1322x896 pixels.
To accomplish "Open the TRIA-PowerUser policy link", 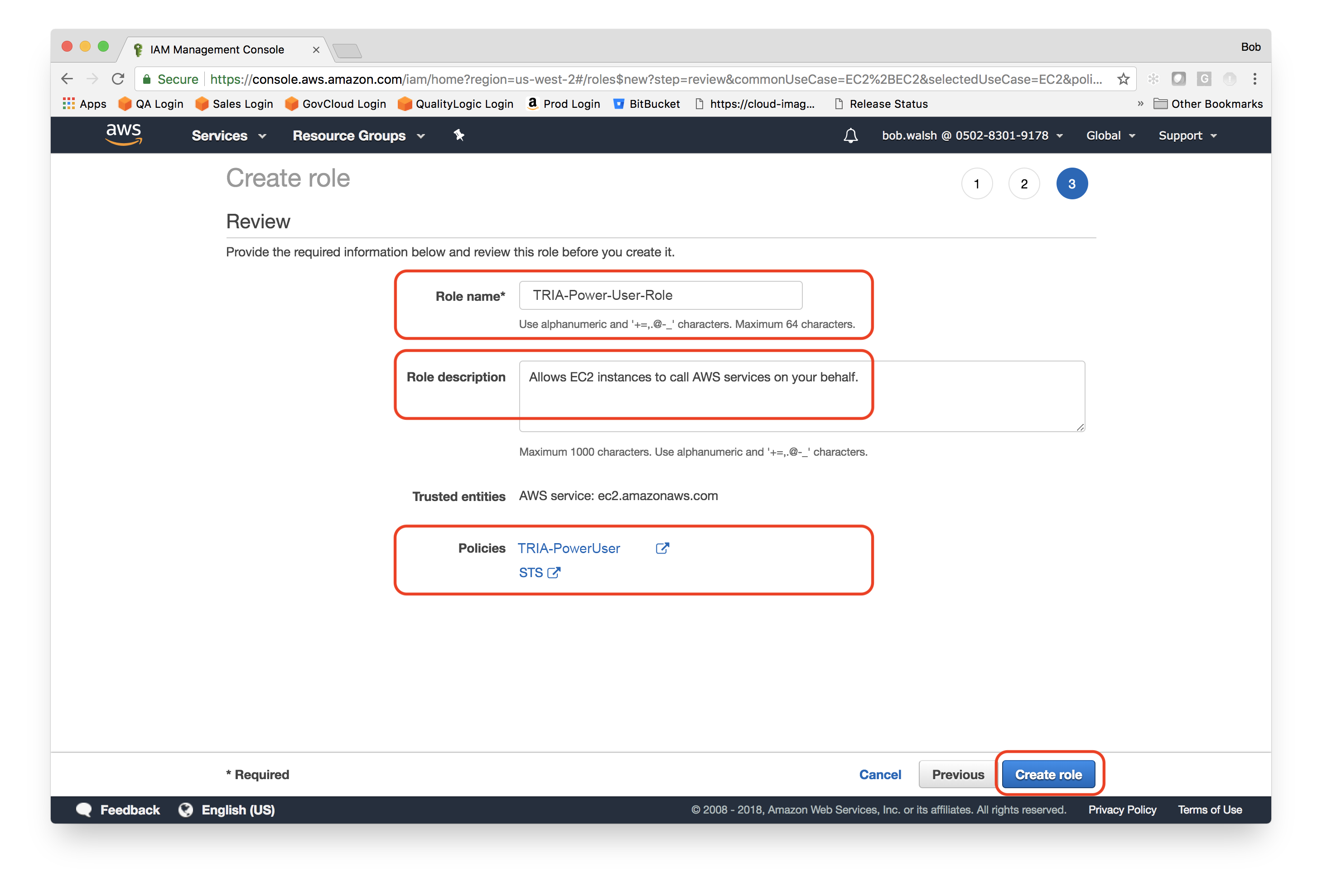I will pos(569,548).
